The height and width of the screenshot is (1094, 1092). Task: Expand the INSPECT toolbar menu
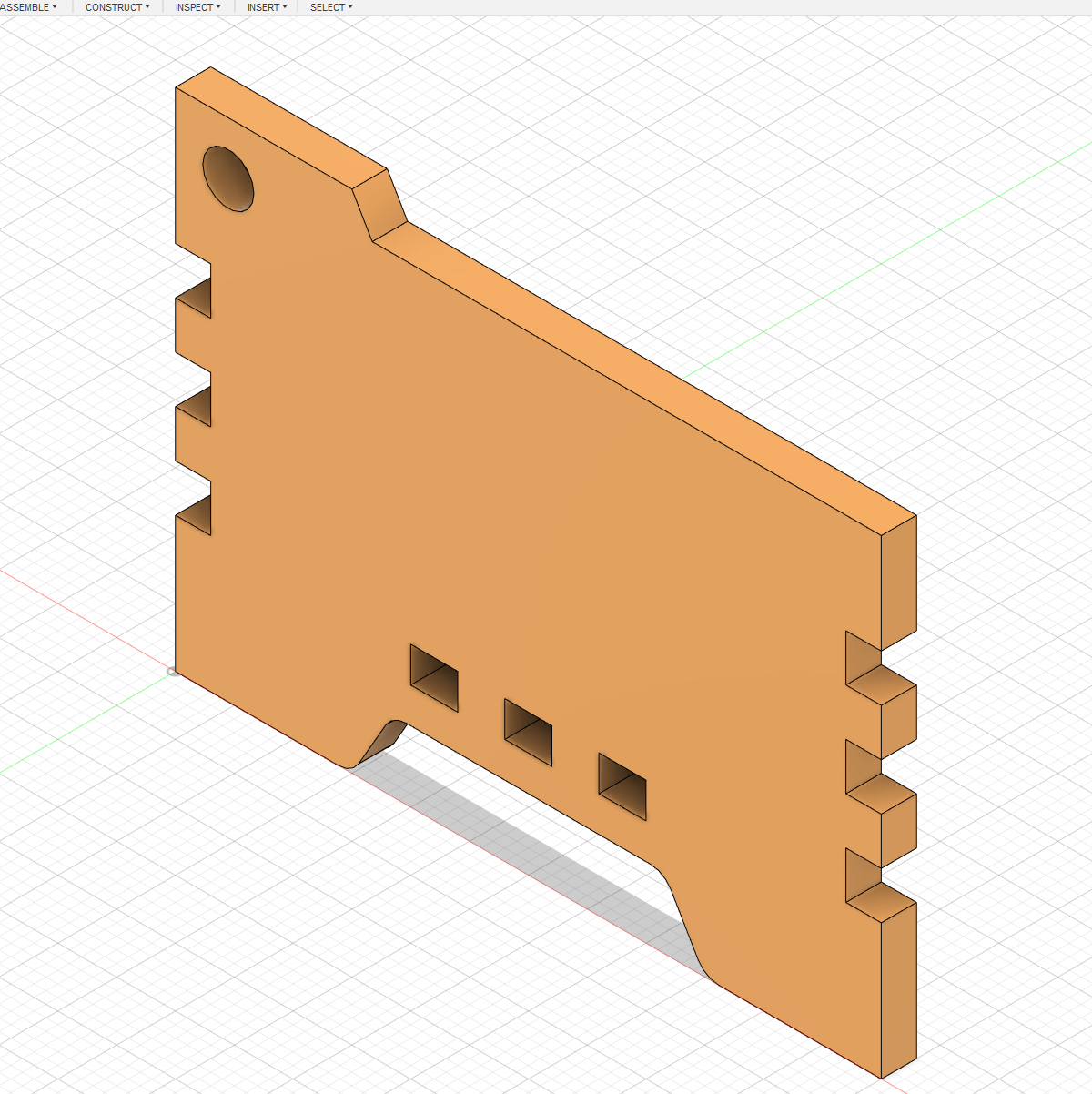coord(197,7)
